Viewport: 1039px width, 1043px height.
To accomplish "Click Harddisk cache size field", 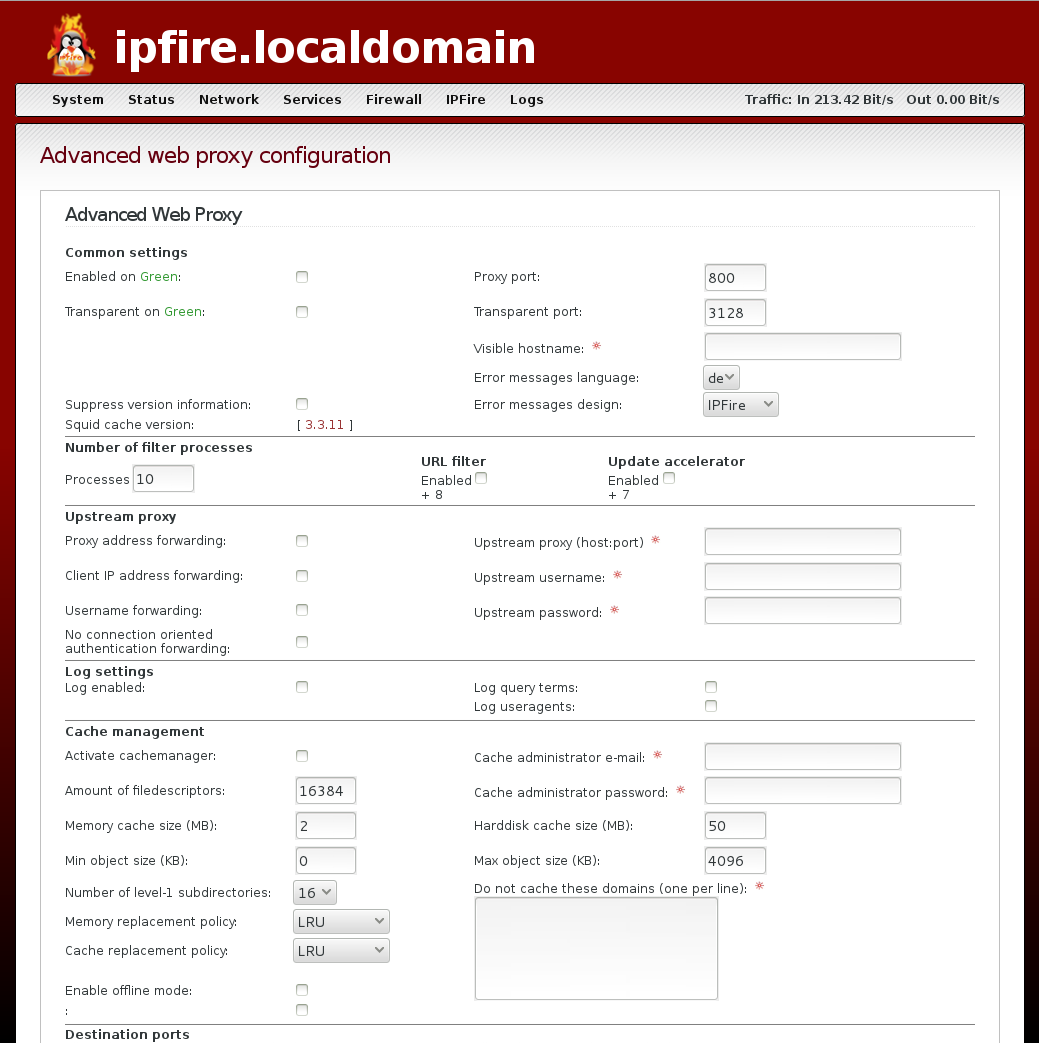I will 735,825.
